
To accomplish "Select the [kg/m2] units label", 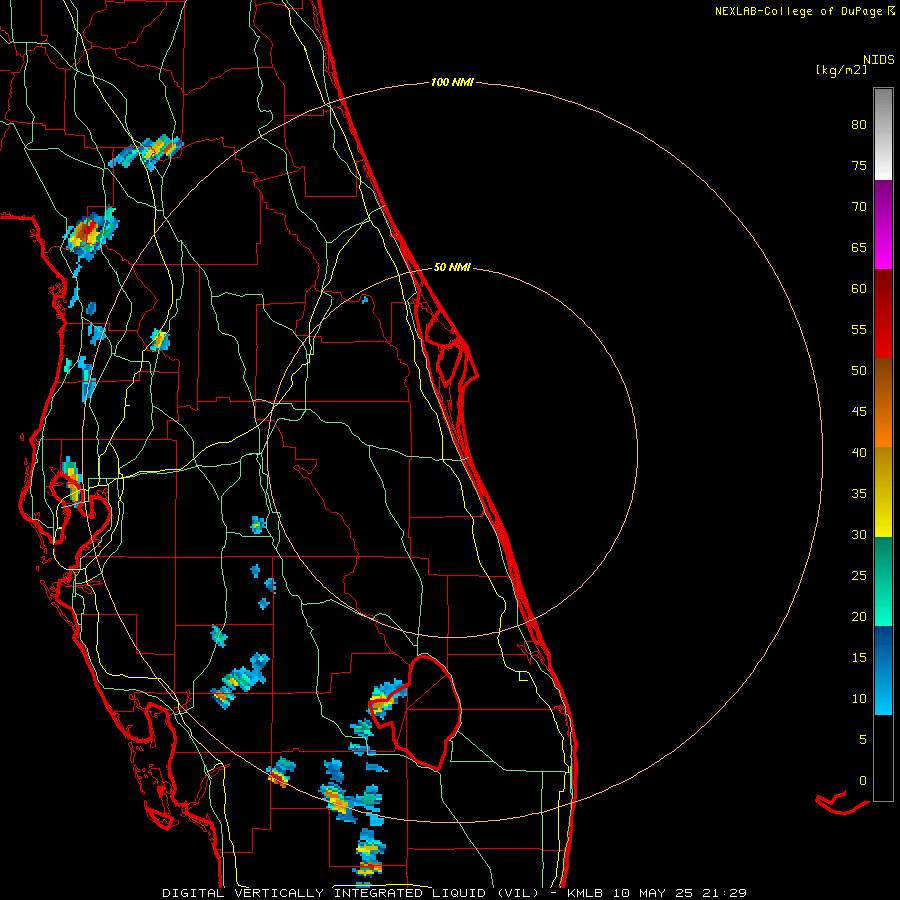I will click(841, 70).
